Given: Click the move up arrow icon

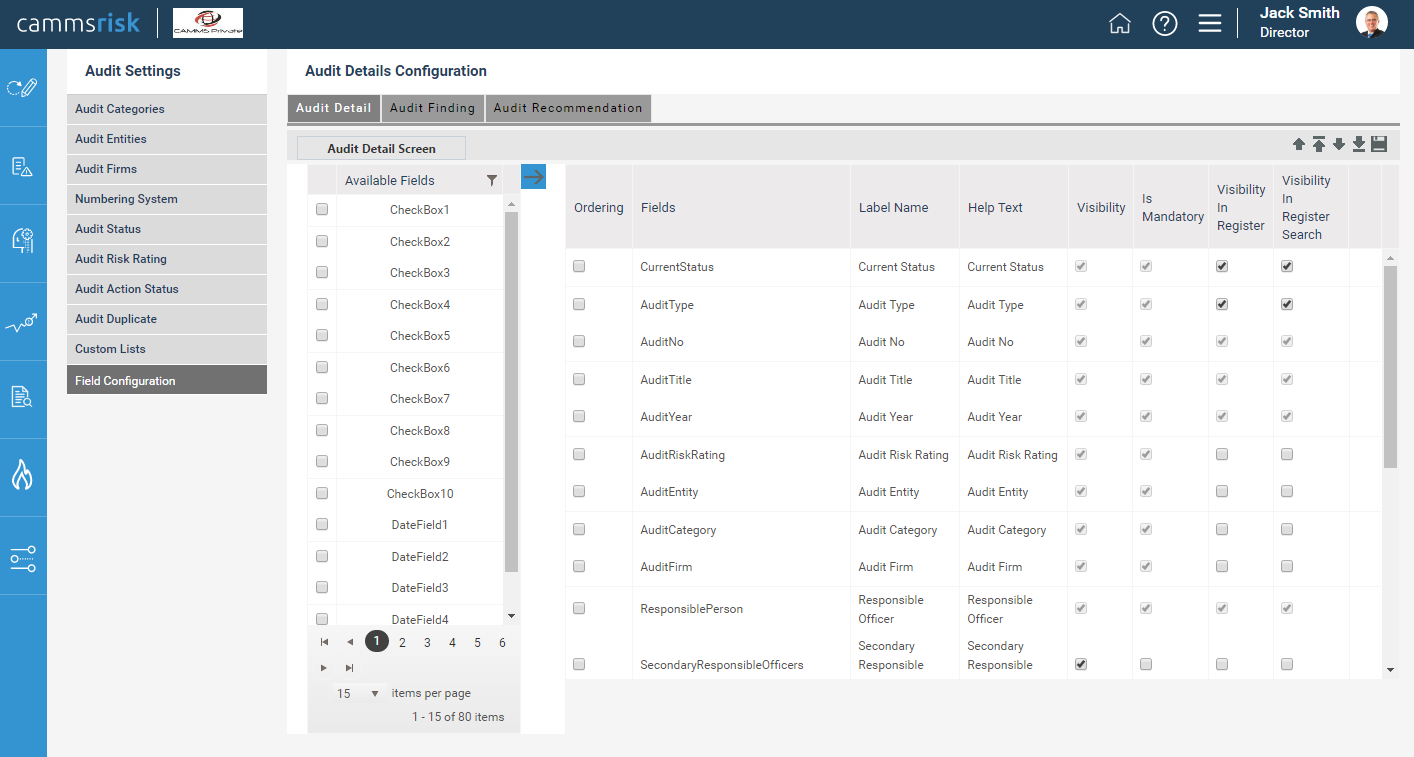Looking at the screenshot, I should coord(1299,145).
